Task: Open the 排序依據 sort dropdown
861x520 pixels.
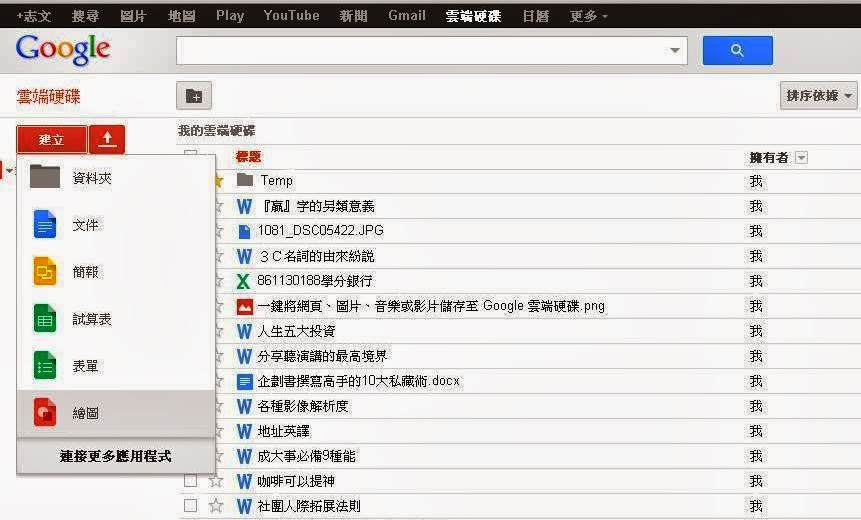Action: coord(818,96)
